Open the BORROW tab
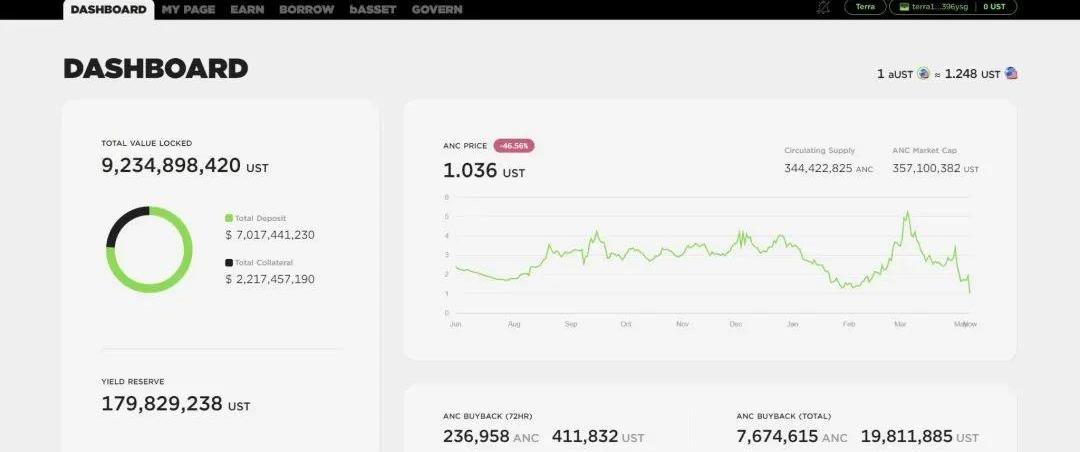1080x452 pixels. pos(307,9)
